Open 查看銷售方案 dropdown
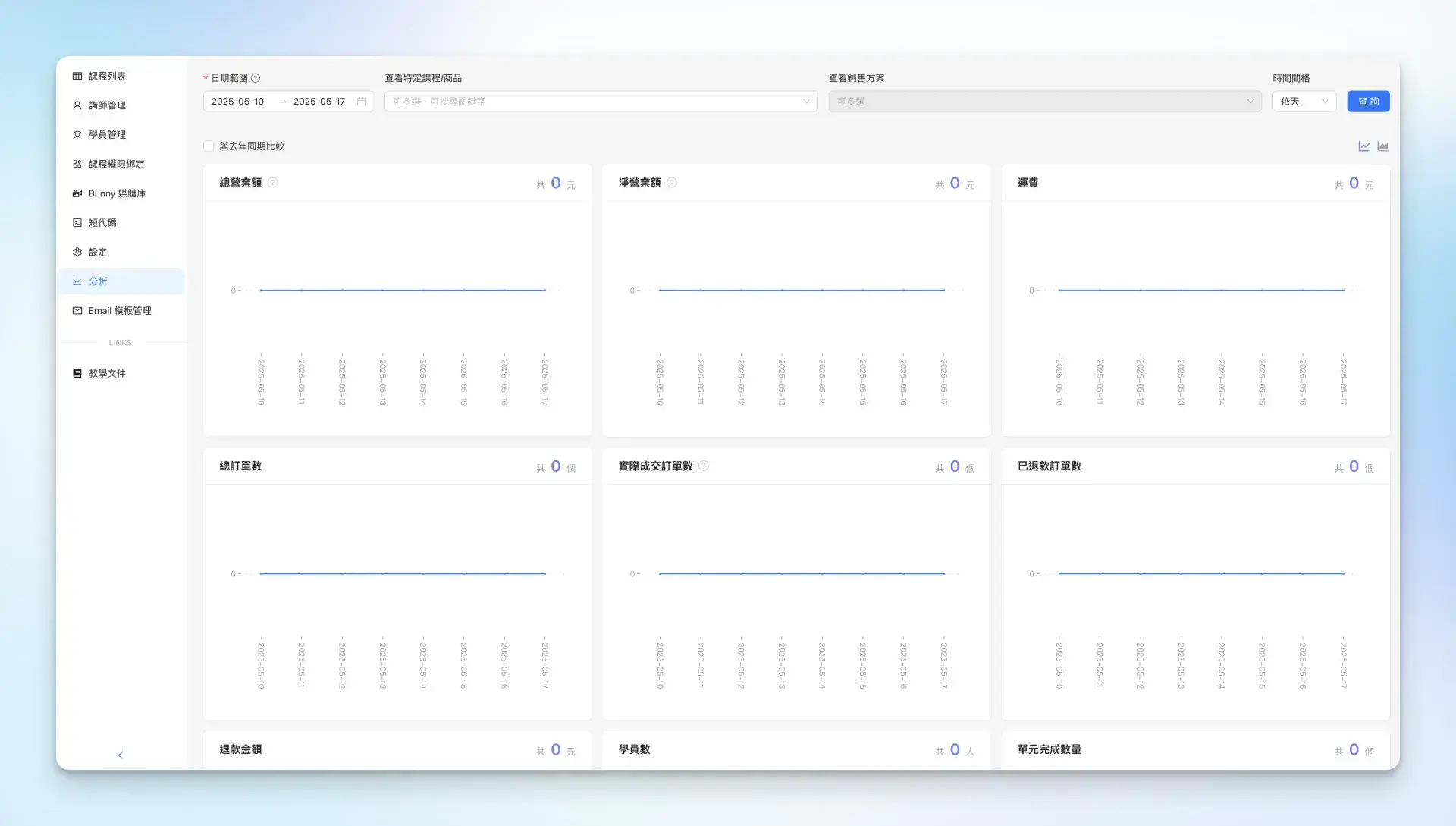This screenshot has width=1456, height=826. tap(1044, 102)
